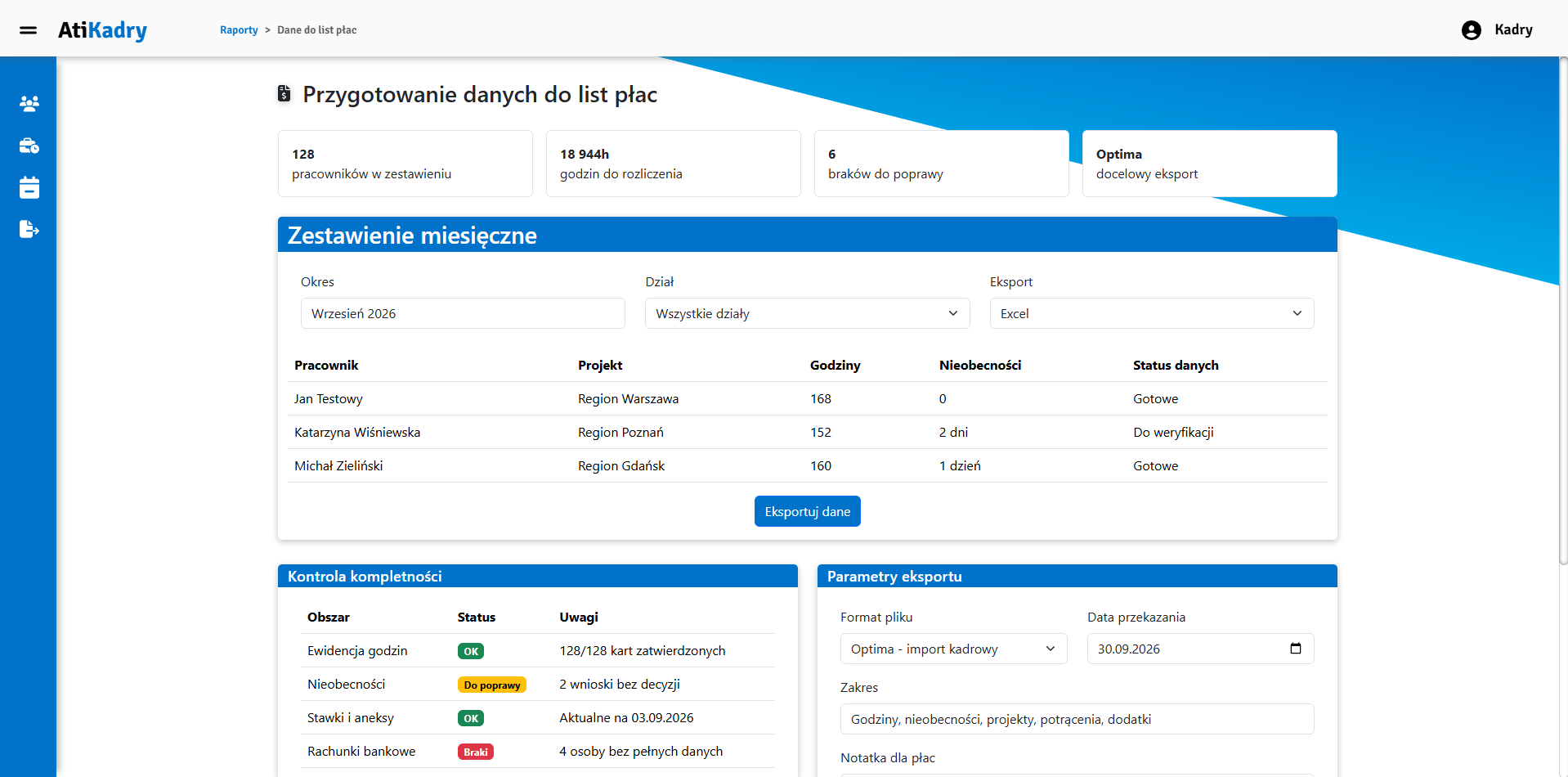Select the Katarzyna Wiśniewska table row

(x=807, y=432)
